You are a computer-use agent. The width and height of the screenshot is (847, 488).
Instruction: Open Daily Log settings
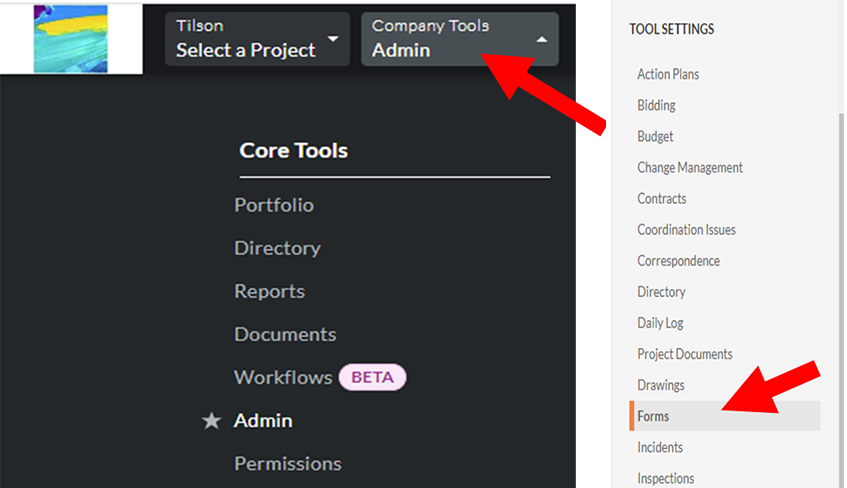[x=660, y=323]
